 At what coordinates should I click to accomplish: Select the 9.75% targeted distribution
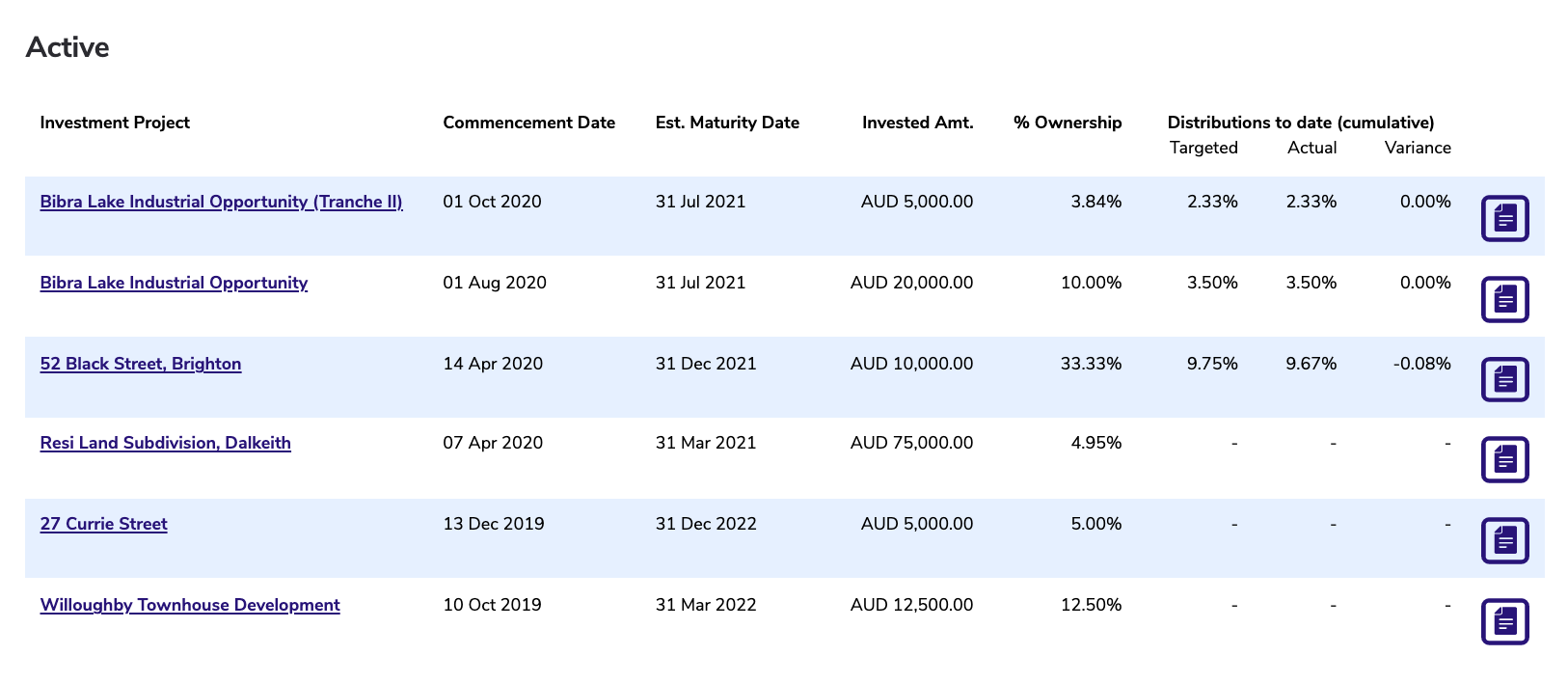[x=1212, y=364]
